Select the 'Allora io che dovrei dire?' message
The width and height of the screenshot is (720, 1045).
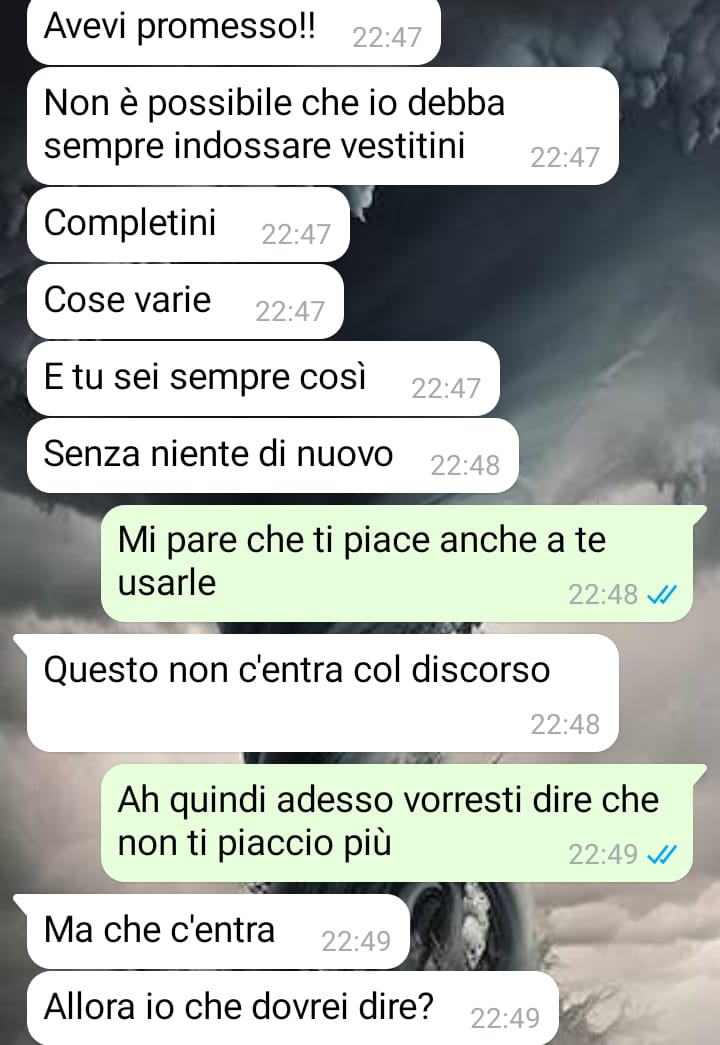click(293, 1008)
